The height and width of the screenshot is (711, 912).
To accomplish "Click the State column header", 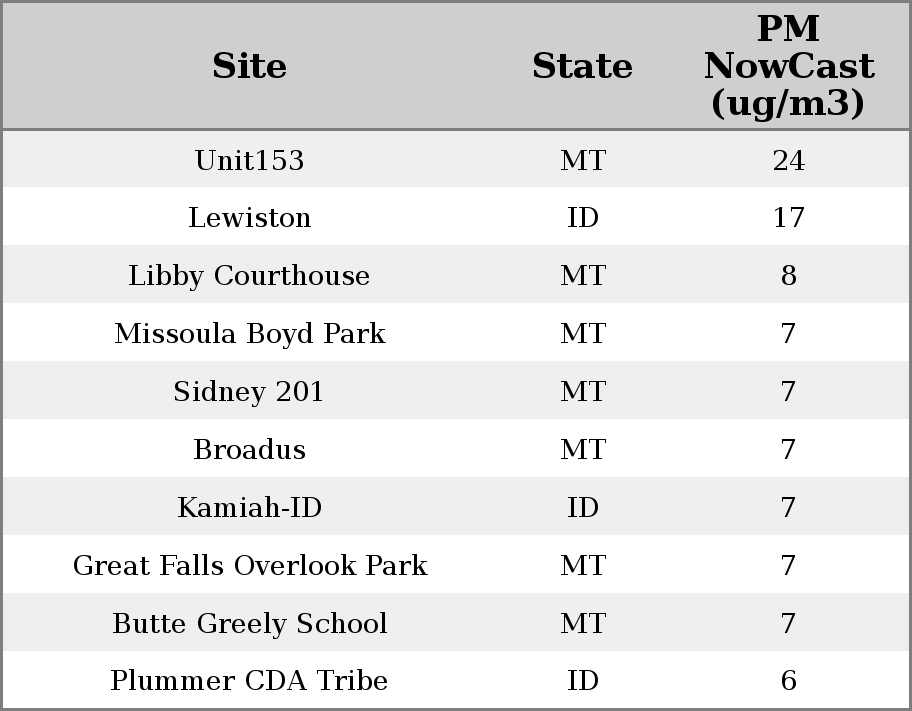I will tap(582, 66).
